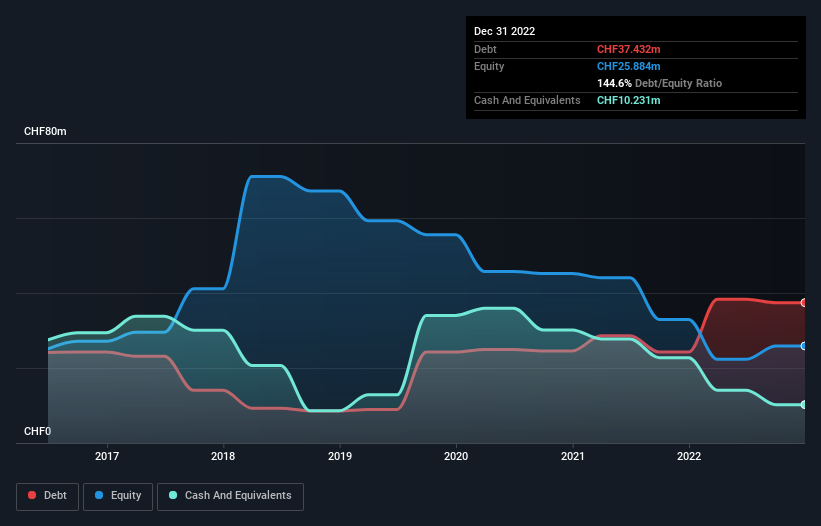The width and height of the screenshot is (821, 526).
Task: Click the CHF0 y-axis label
Action: pos(38,431)
